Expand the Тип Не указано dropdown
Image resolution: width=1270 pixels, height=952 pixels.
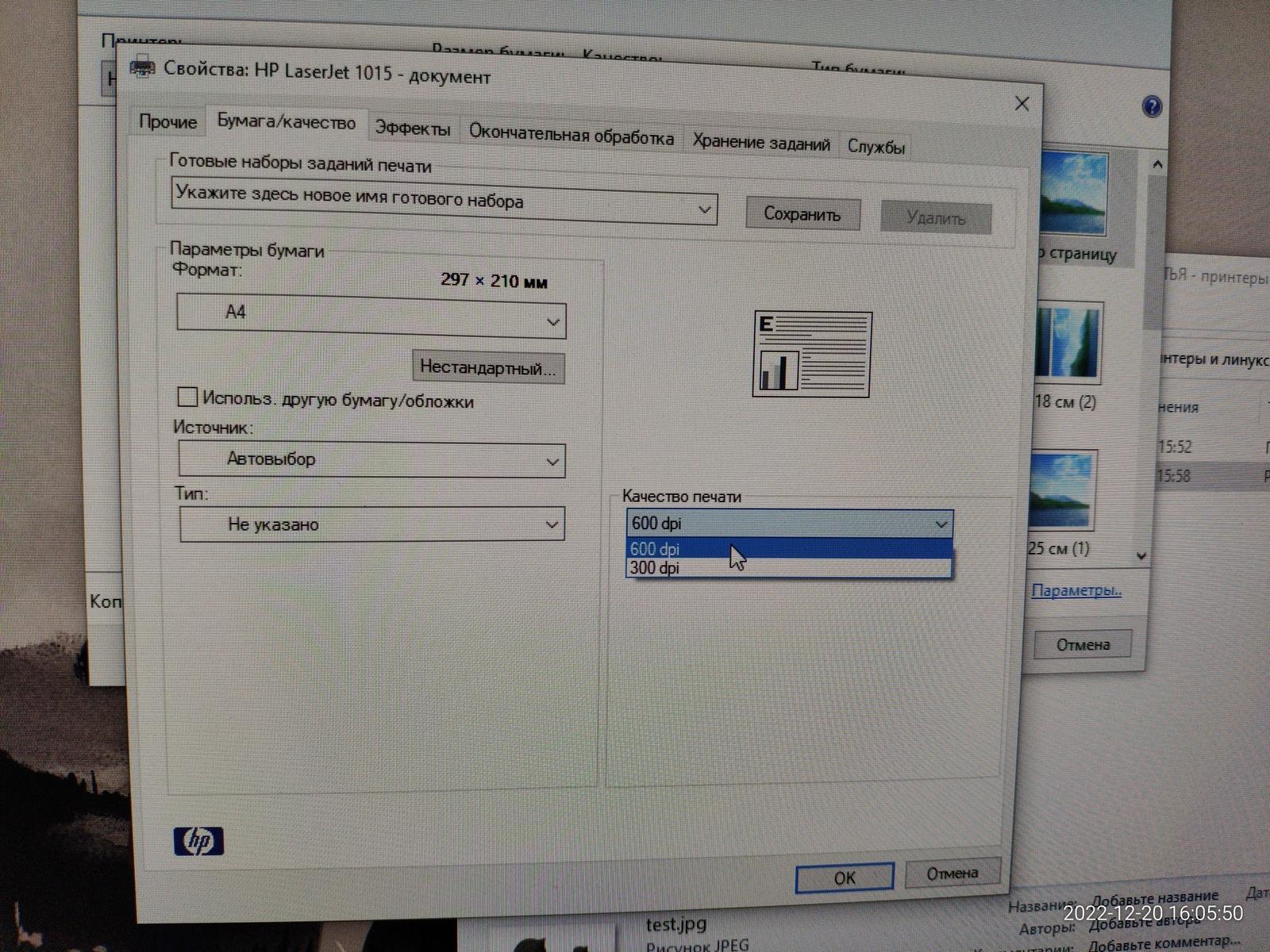372,524
